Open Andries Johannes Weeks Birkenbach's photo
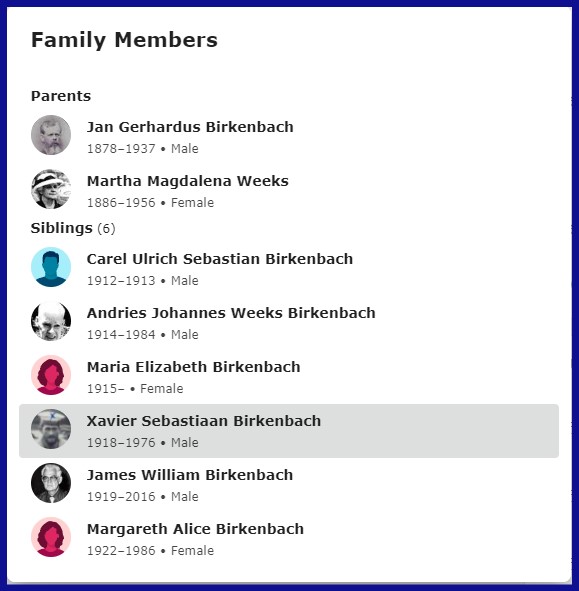The image size is (579, 591). pos(51,321)
